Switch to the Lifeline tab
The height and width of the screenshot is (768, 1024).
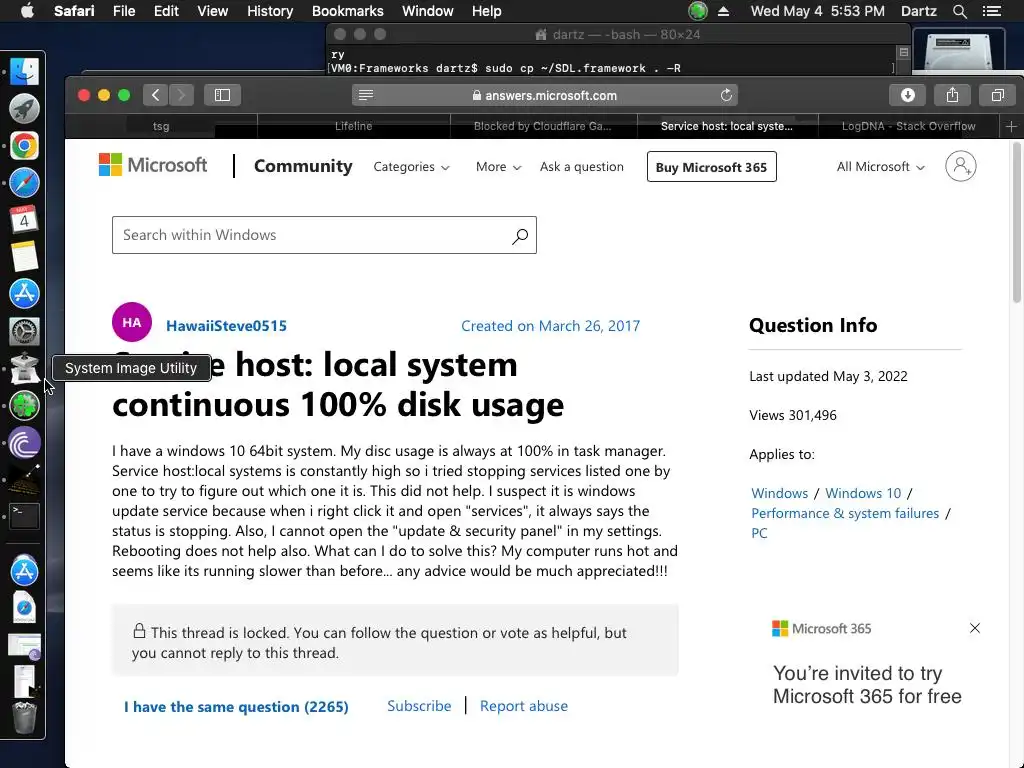353,126
